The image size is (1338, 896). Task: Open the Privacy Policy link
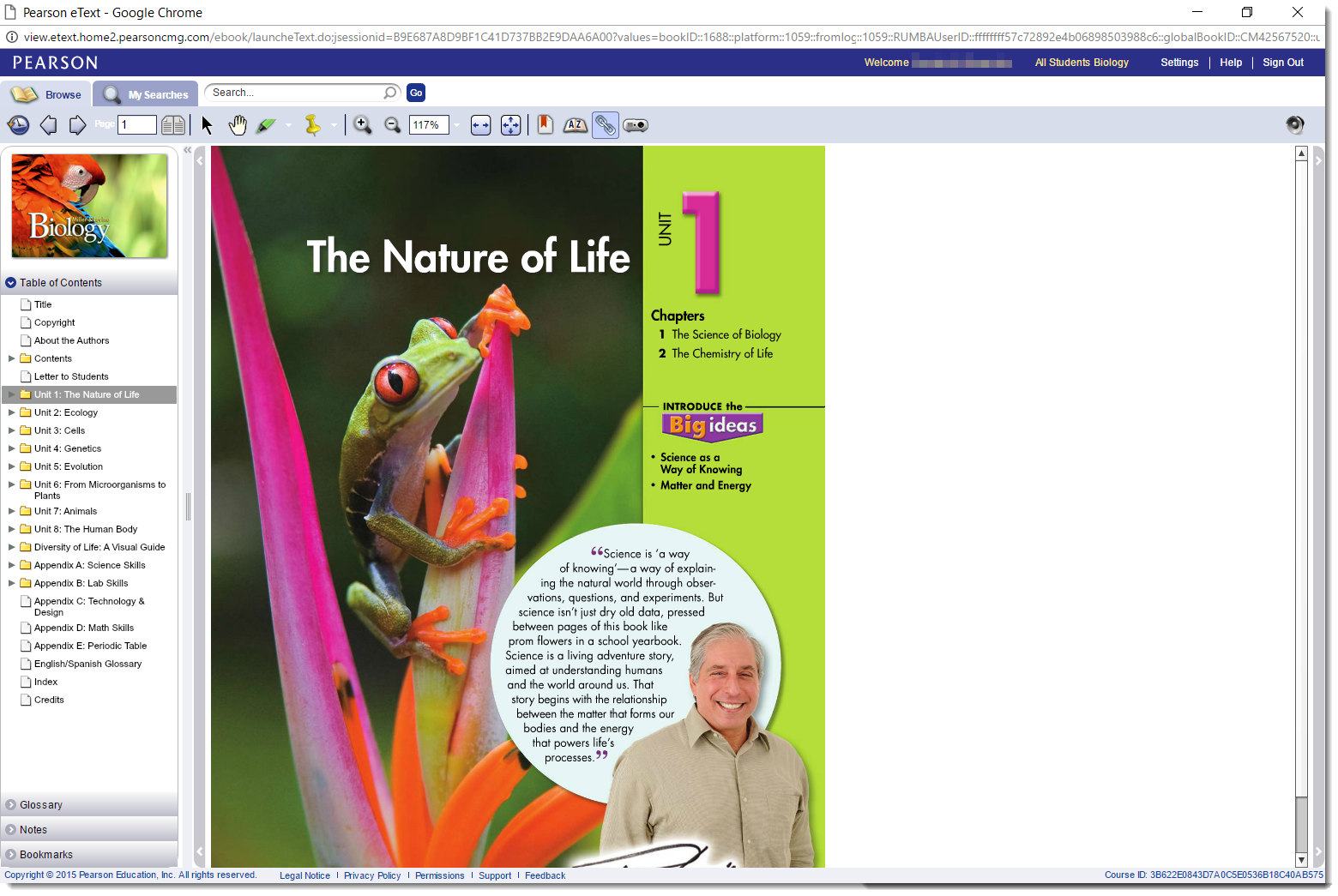pyautogui.click(x=372, y=875)
